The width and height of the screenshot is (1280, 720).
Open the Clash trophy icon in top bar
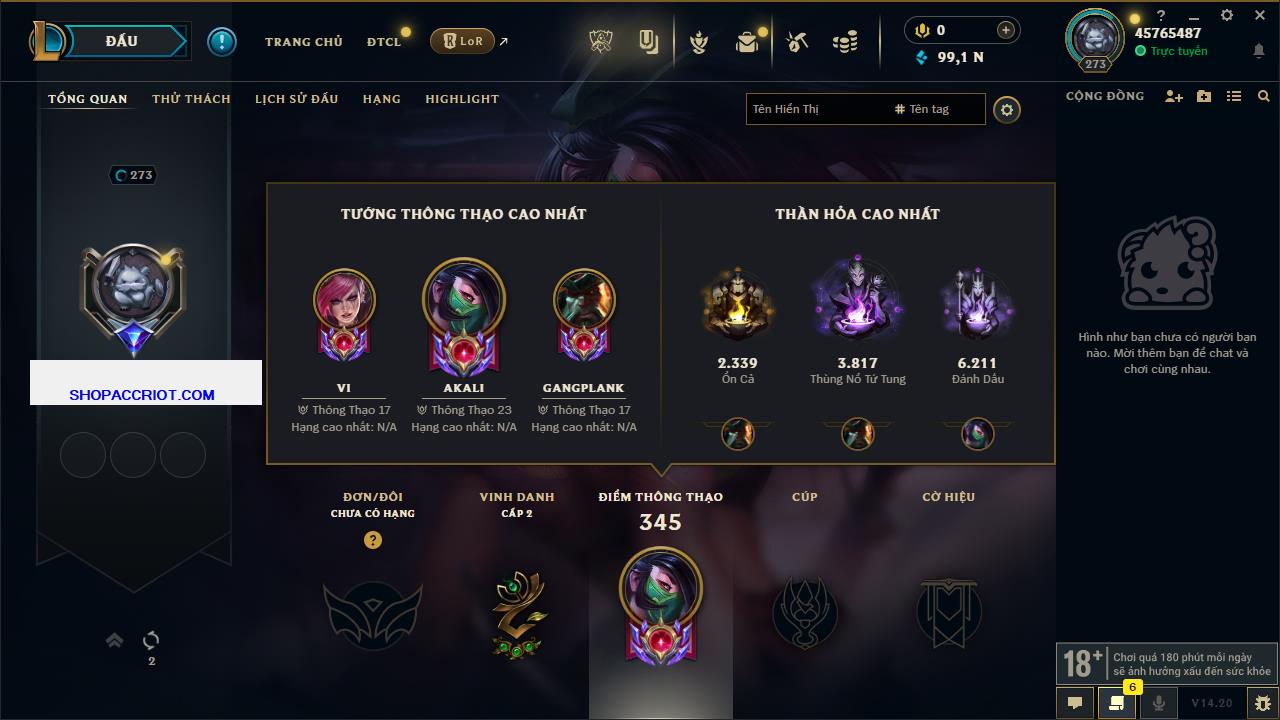point(600,41)
